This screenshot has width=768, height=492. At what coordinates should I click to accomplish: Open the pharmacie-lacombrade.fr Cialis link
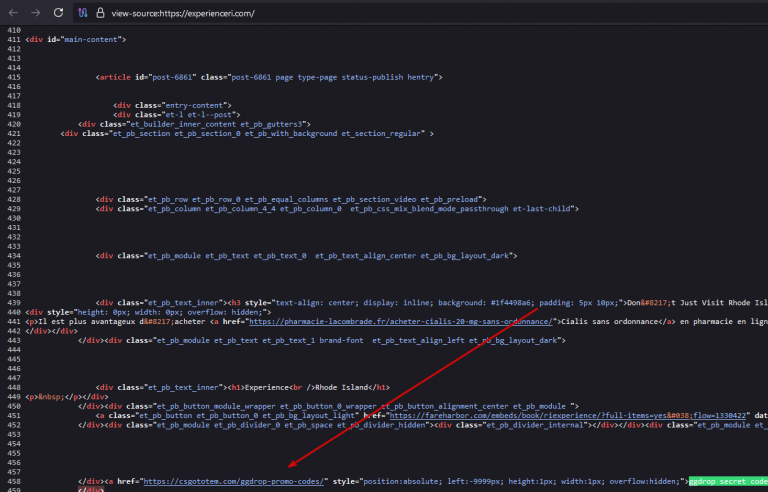pyautogui.click(x=401, y=321)
